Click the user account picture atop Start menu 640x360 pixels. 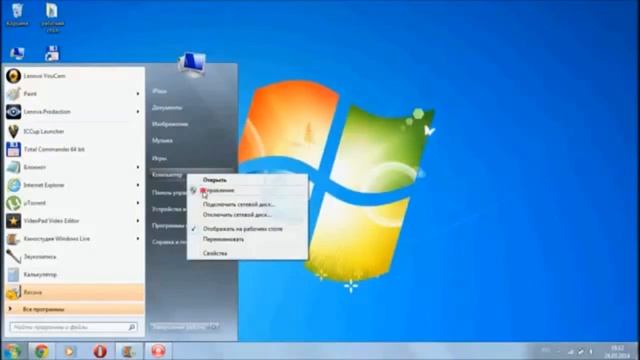point(192,64)
